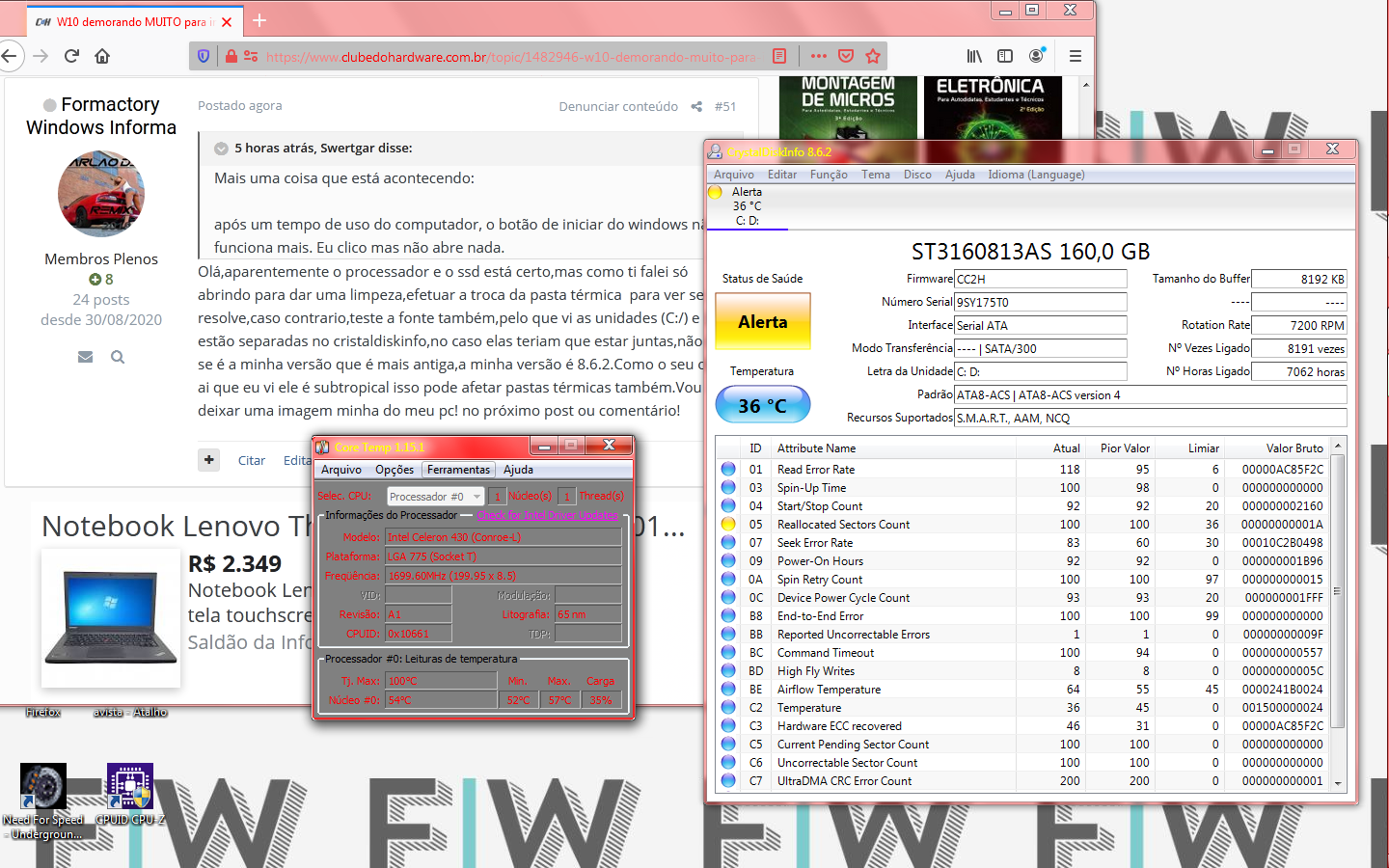Click Firmware field CC2H

click(1041, 279)
